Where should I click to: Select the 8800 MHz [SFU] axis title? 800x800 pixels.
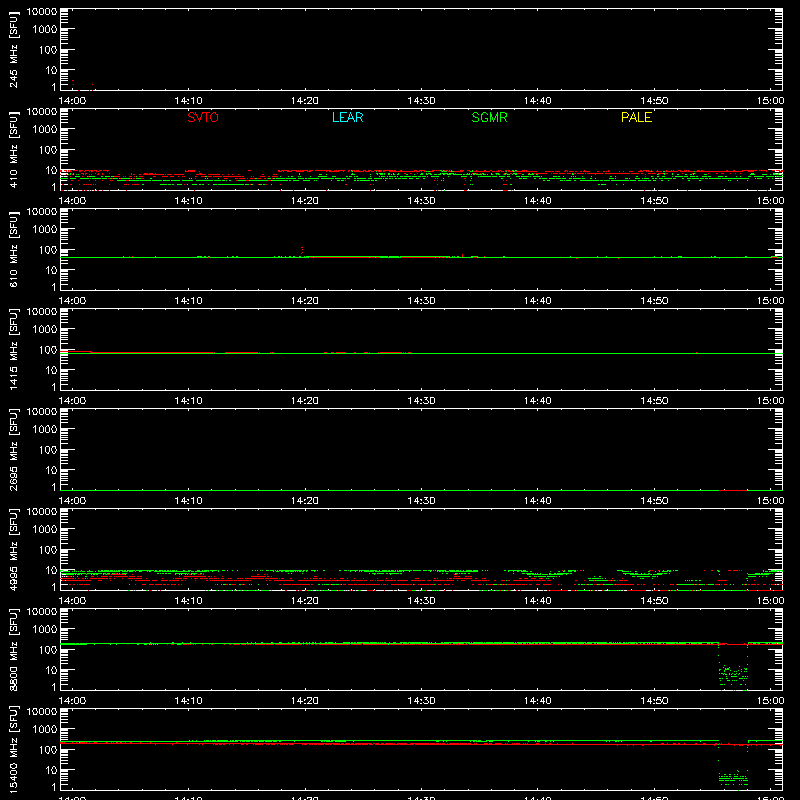(x=13, y=649)
